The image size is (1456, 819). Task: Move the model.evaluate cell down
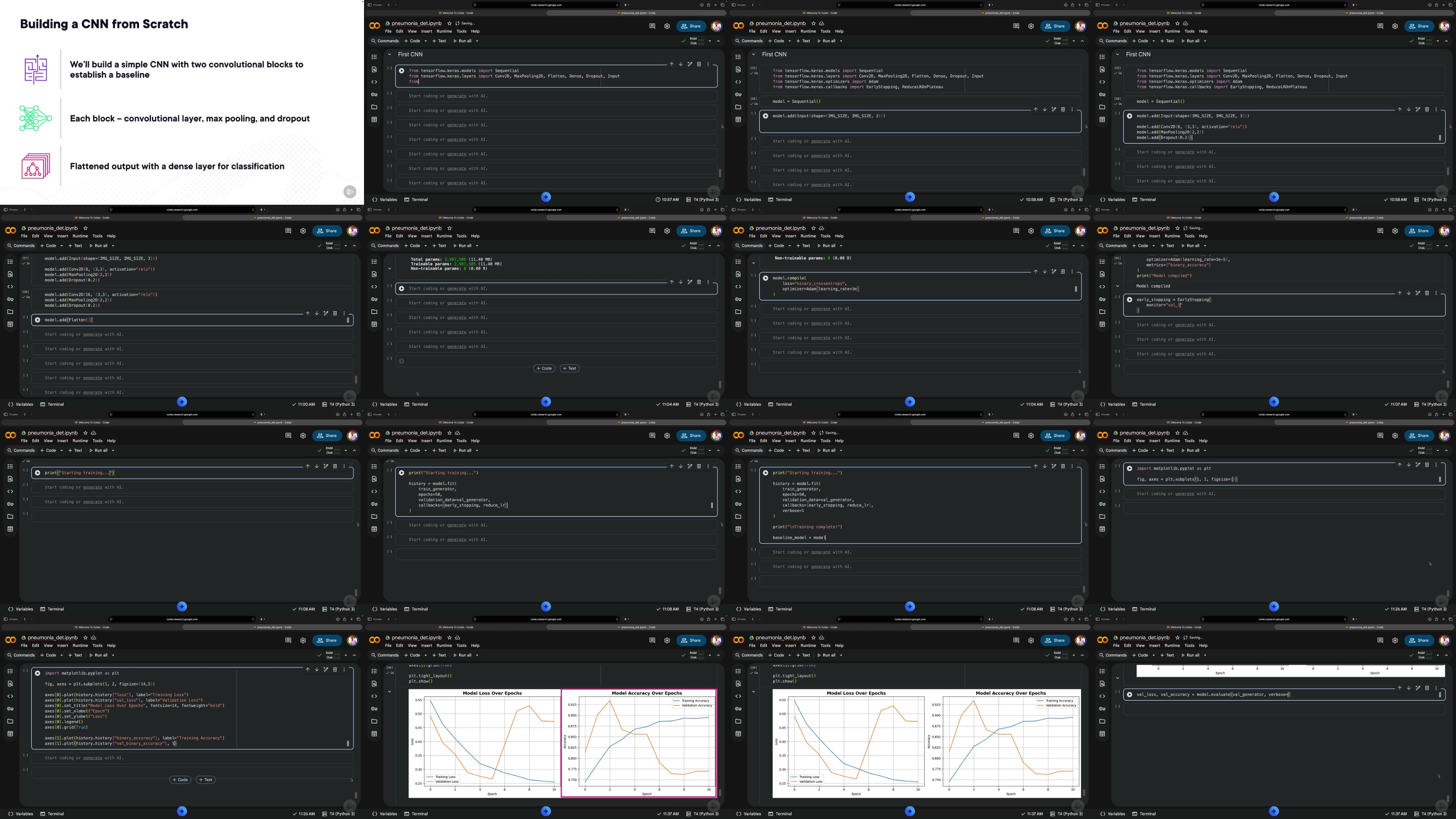tap(1409, 688)
